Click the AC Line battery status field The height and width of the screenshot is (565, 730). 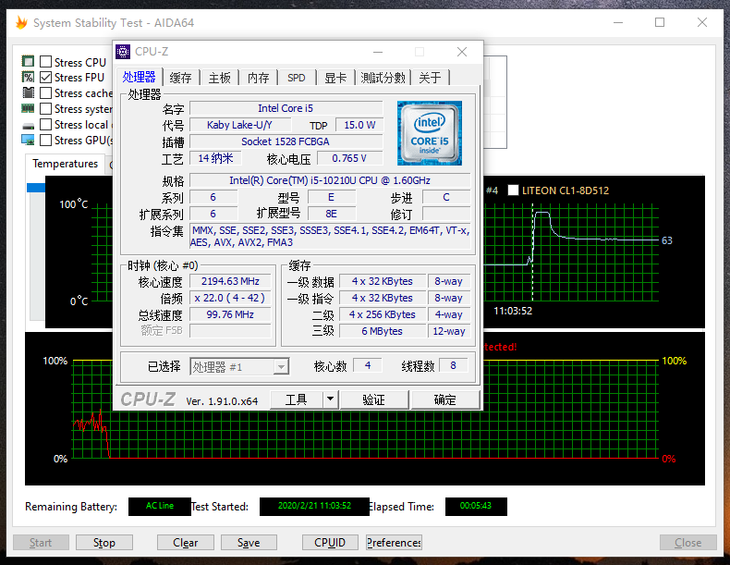pos(160,506)
